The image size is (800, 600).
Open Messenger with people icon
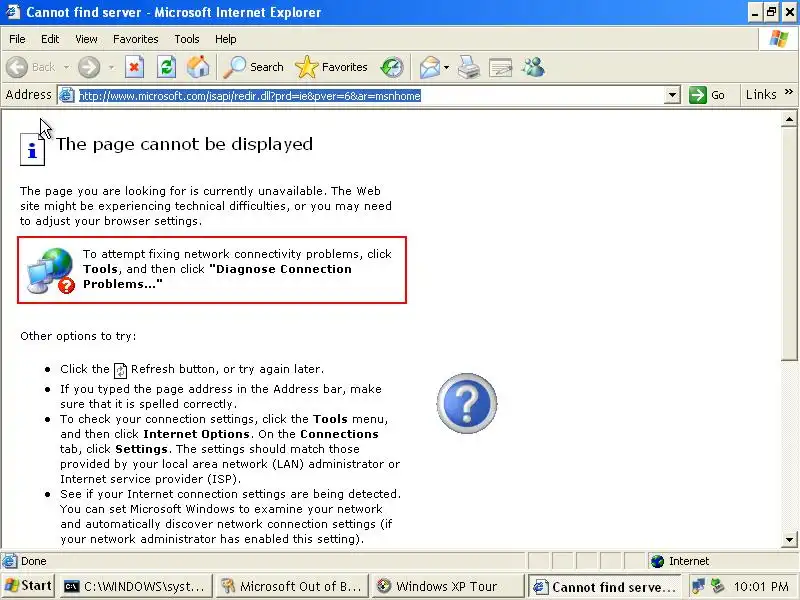[534, 67]
